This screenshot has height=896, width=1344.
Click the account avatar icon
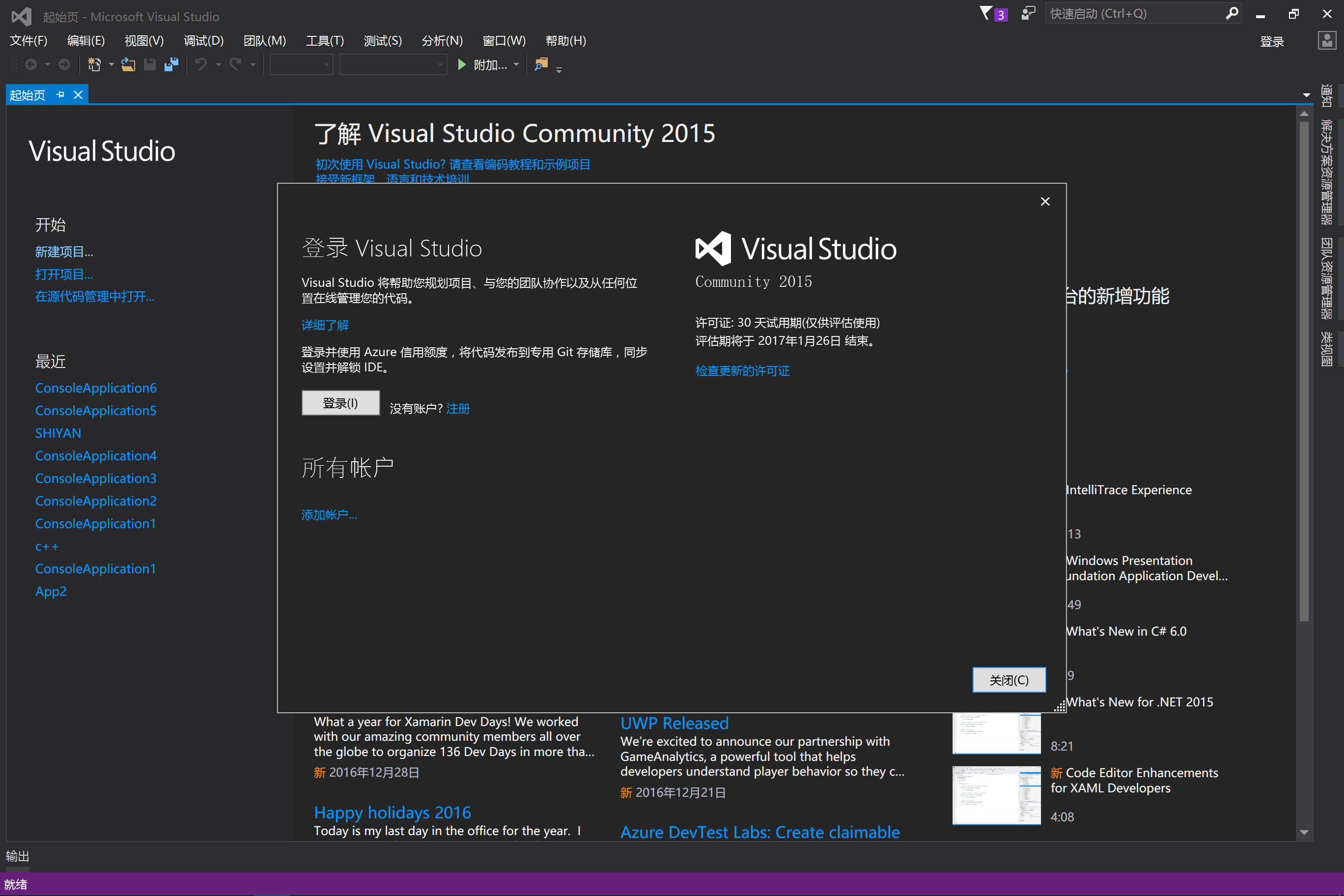[1327, 41]
